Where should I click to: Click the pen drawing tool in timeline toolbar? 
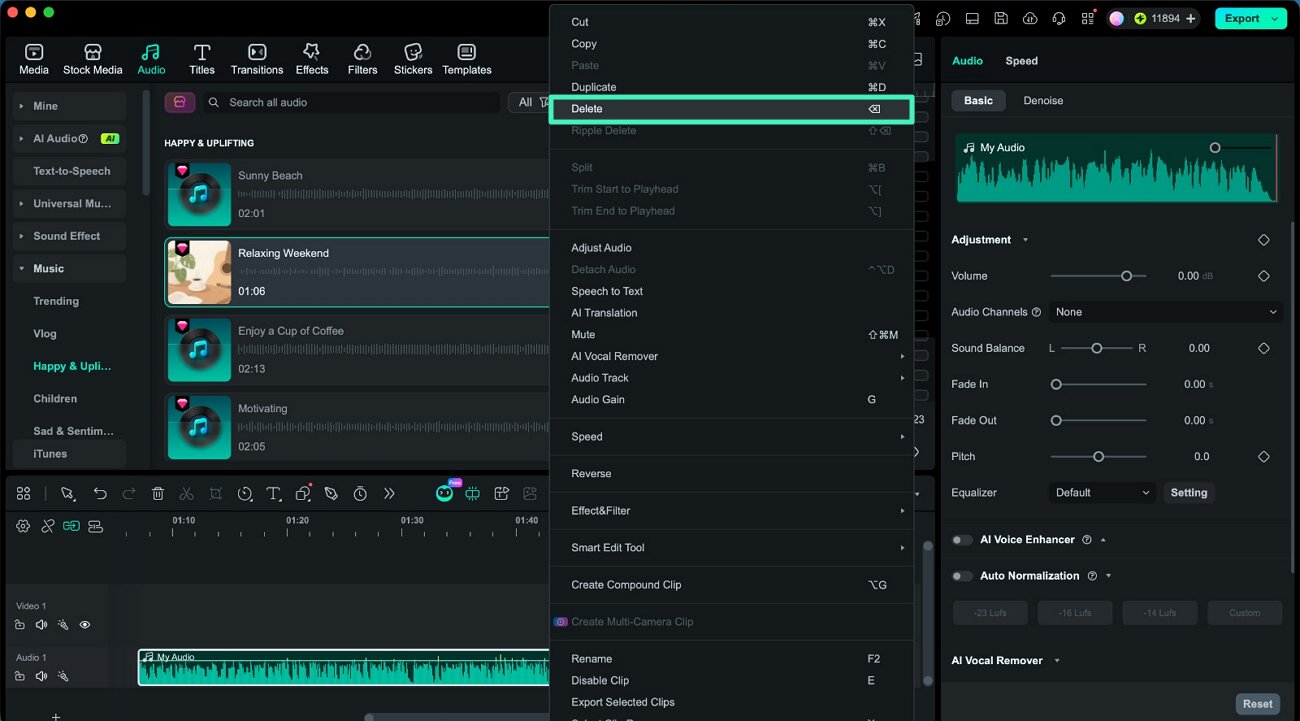(x=331, y=493)
